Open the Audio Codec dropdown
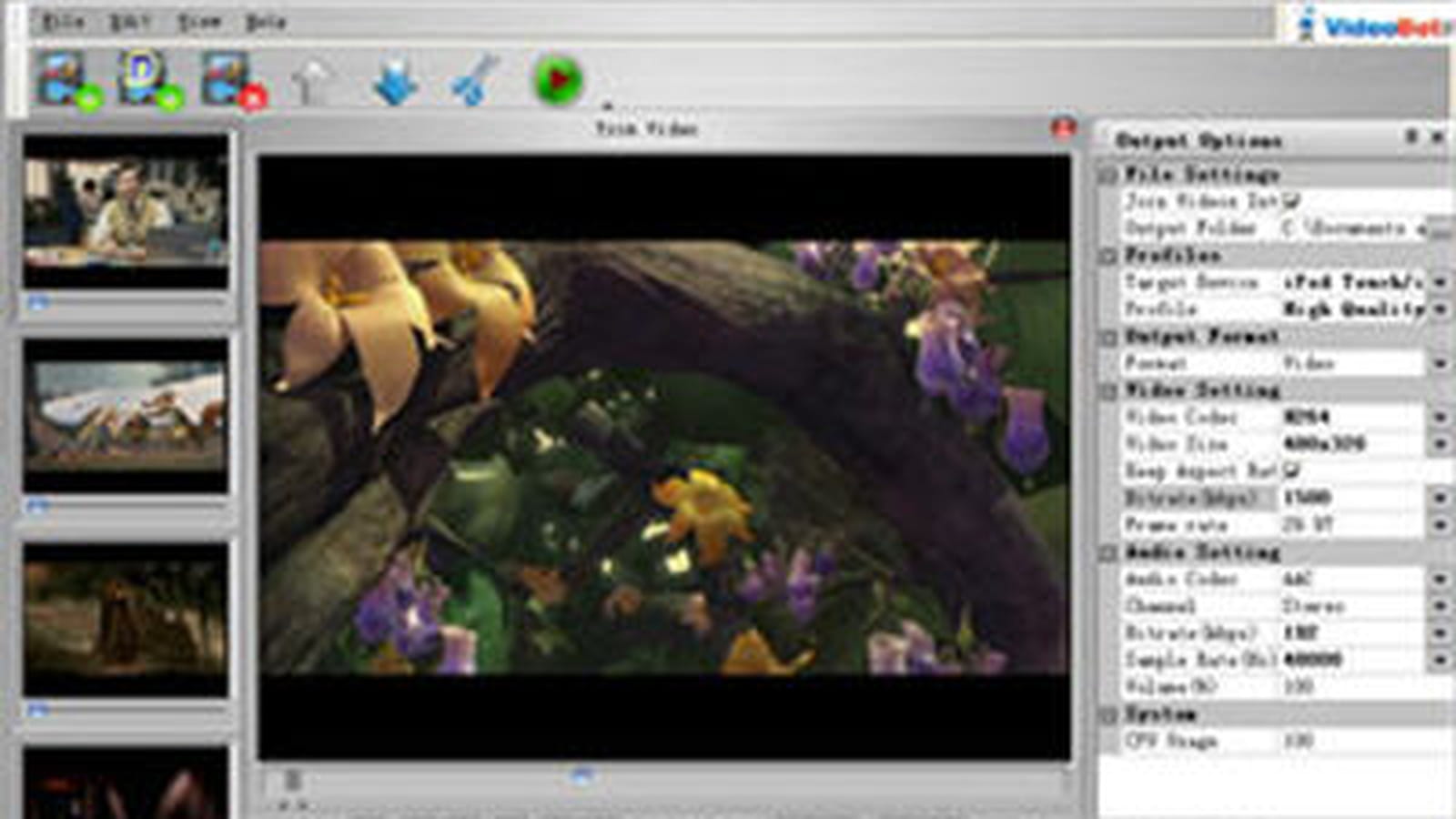Screen dimensions: 1456x819 pos(1440,579)
